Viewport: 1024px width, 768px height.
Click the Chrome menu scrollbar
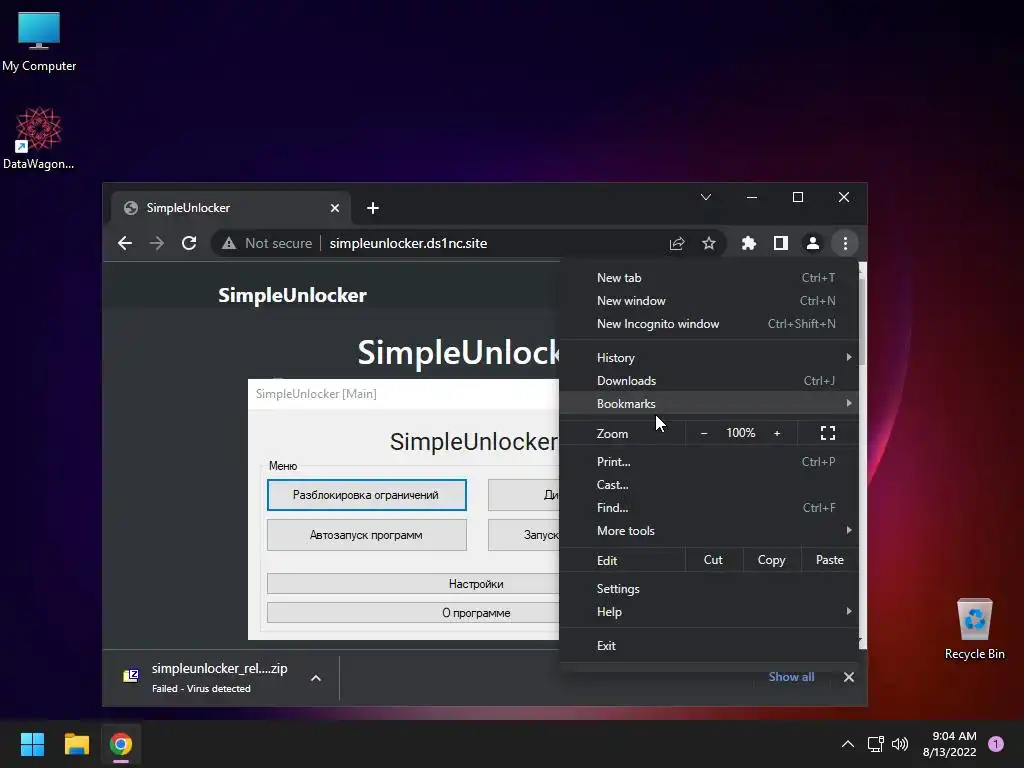click(863, 322)
